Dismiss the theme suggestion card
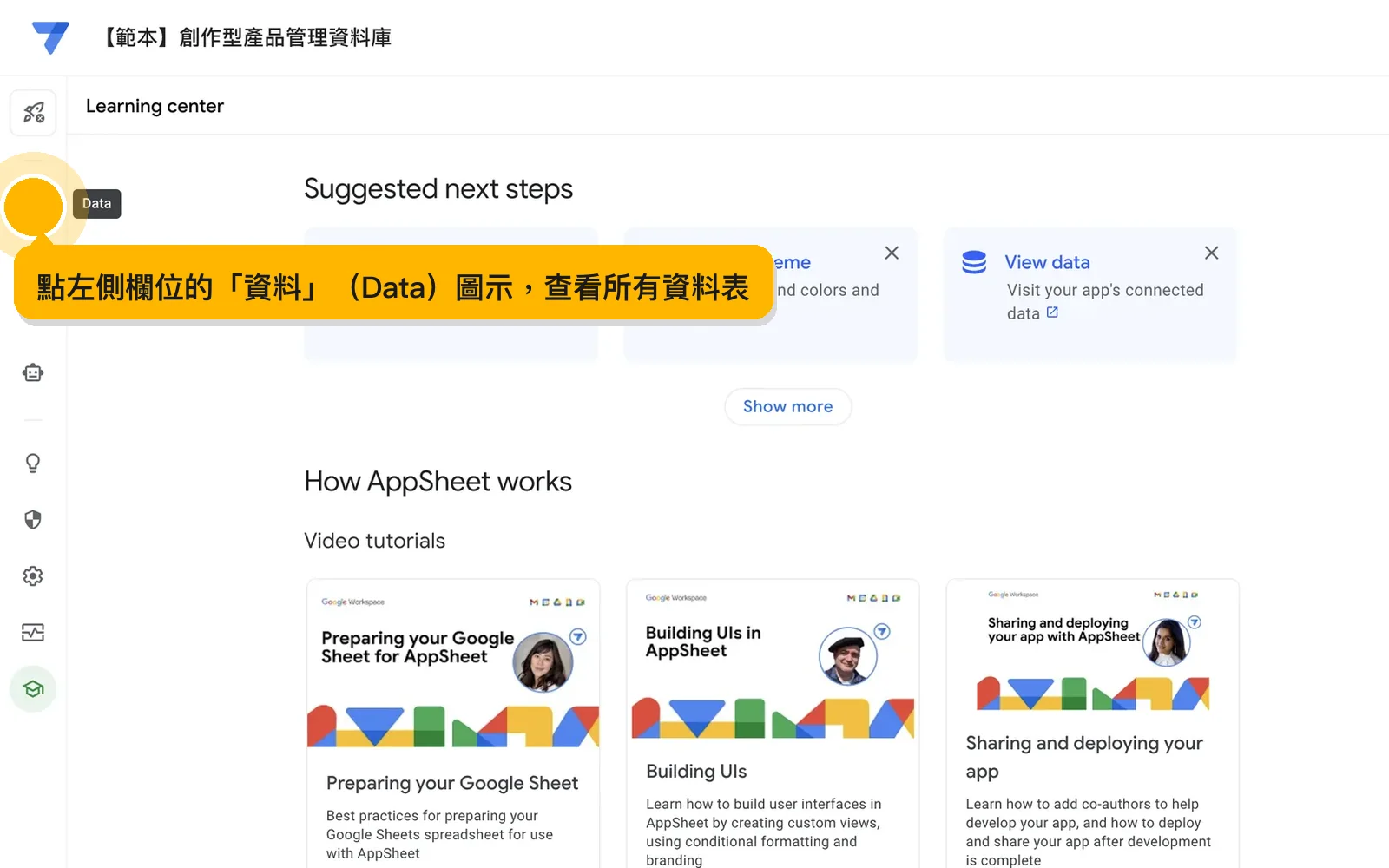Screen dimensions: 1389x868 [892, 253]
